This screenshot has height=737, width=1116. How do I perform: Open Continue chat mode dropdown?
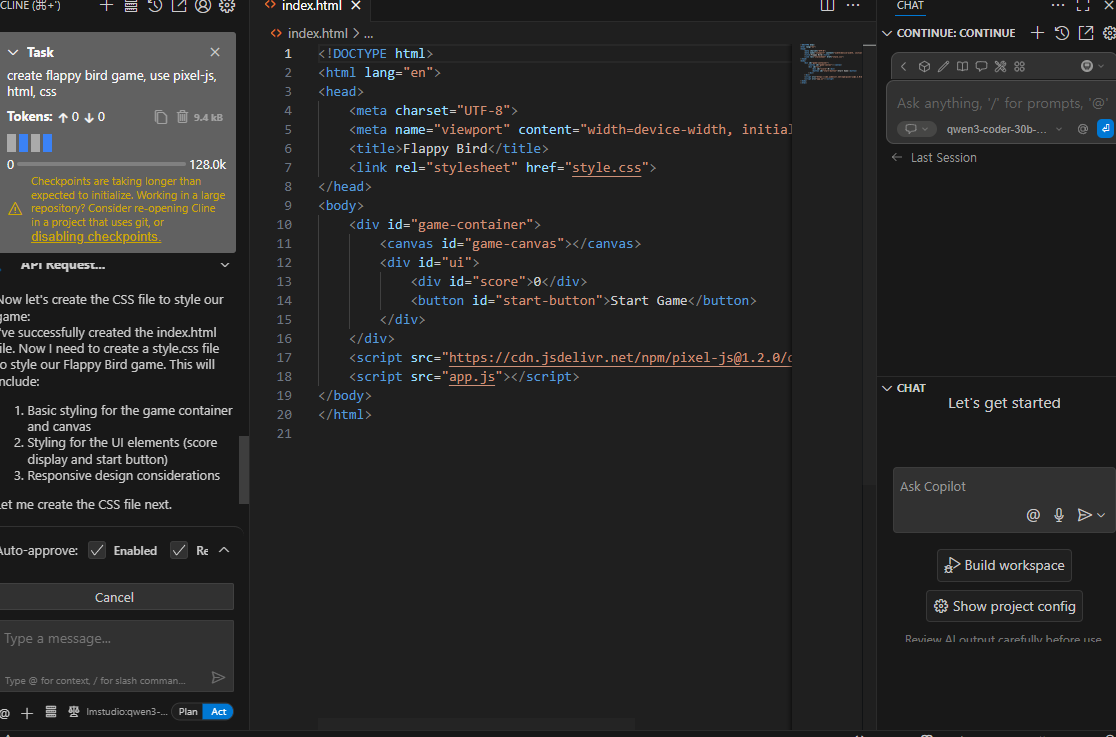pos(916,129)
